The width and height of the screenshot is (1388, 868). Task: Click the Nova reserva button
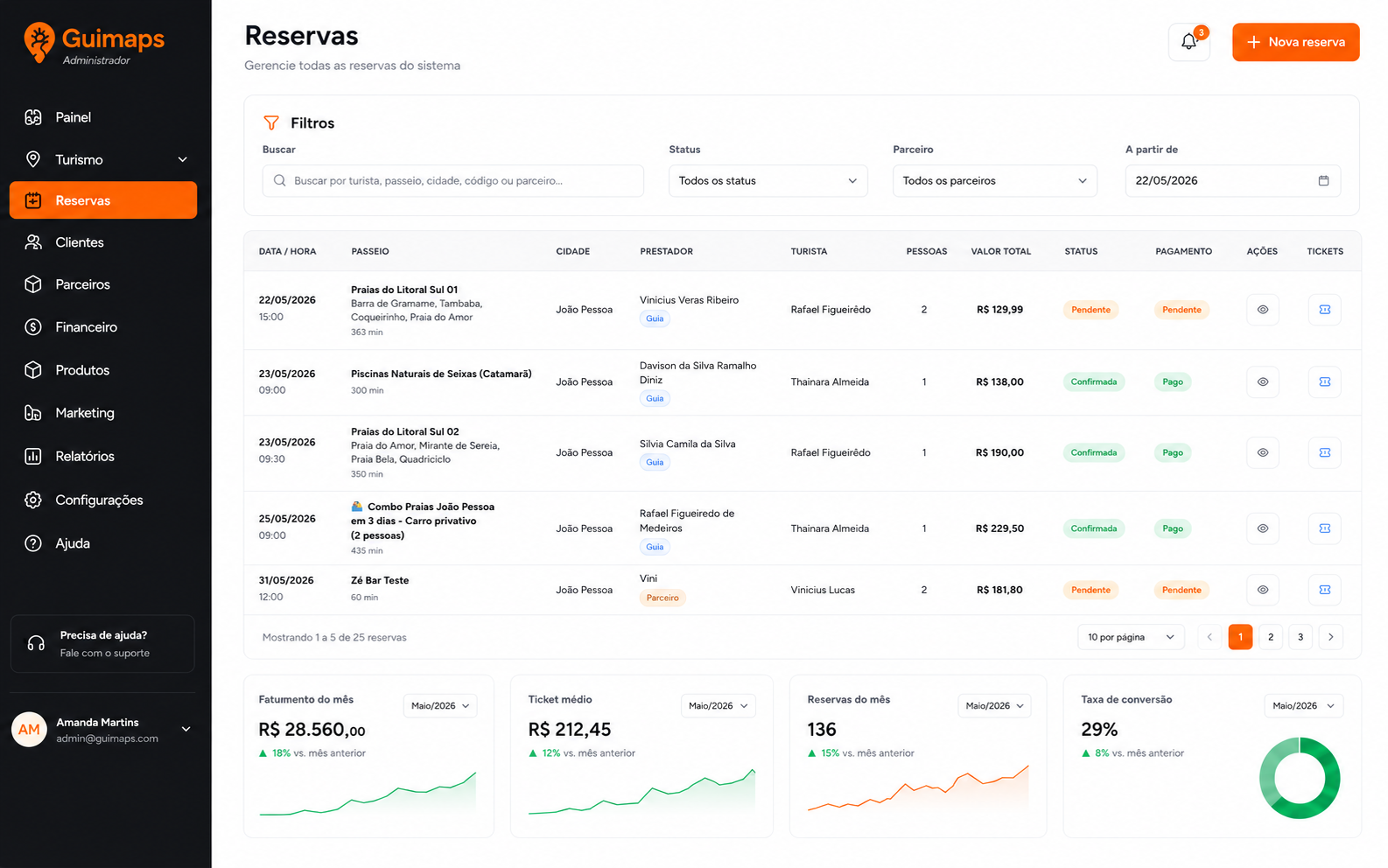click(1295, 42)
